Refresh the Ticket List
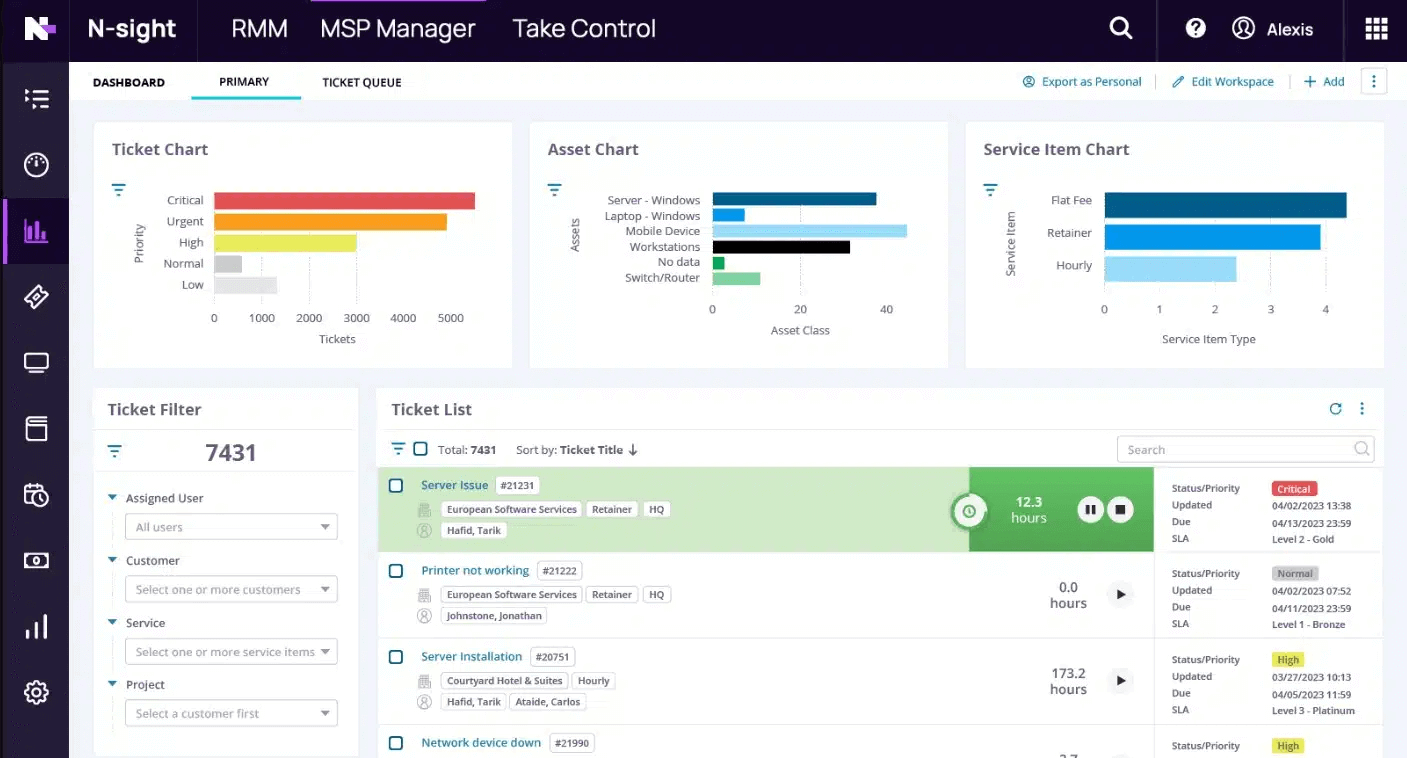 [x=1335, y=409]
